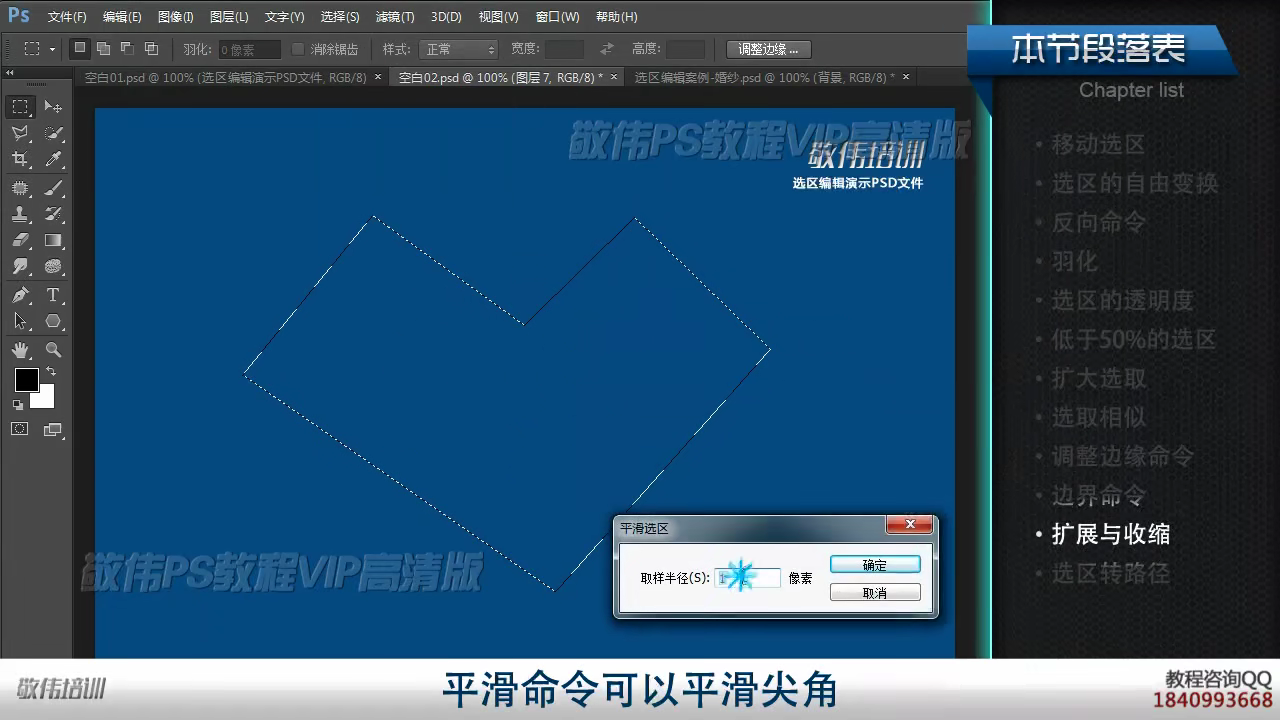Close the 空白02.psd document tab
Viewport: 1280px width, 720px height.
tap(613, 77)
